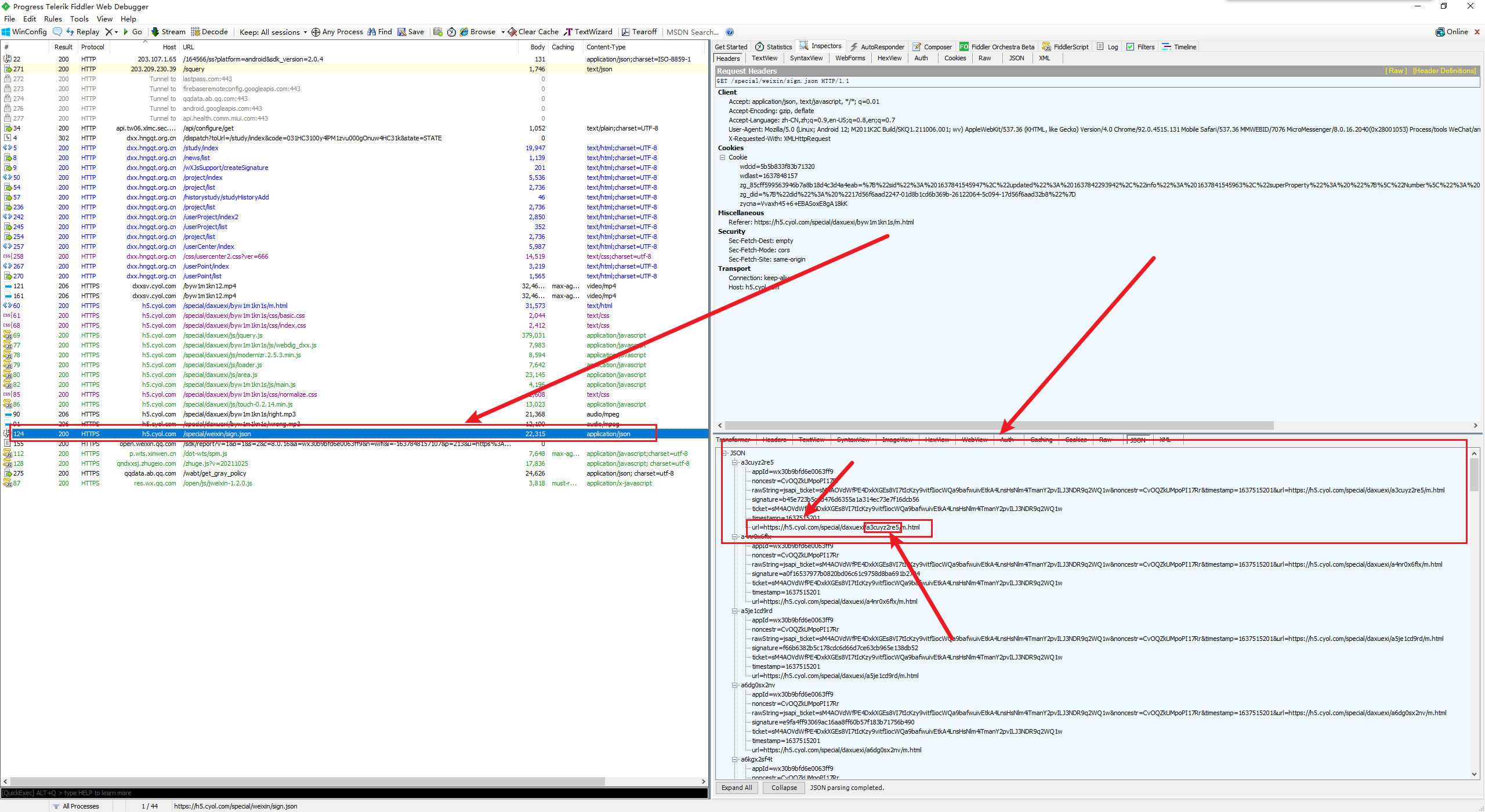Open WinConfig from the toolbar
Screen dimensions: 1485x812
point(24,32)
